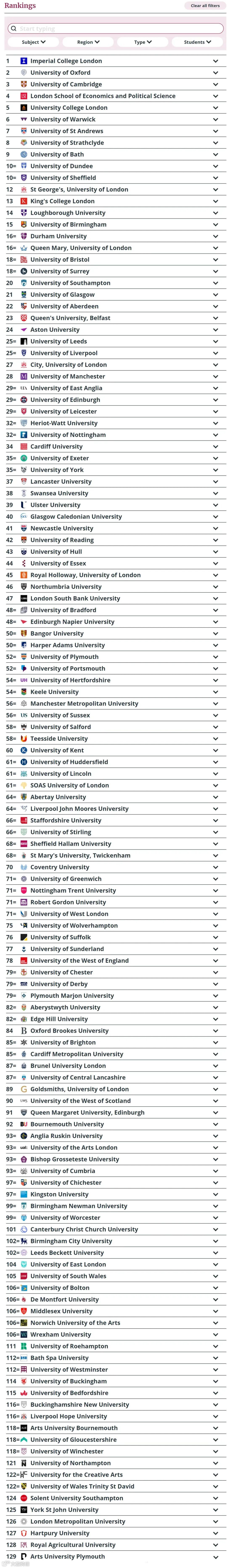The width and height of the screenshot is (227, 1568).
Task: Click the University of Kent logo icon
Action: tap(24, 750)
